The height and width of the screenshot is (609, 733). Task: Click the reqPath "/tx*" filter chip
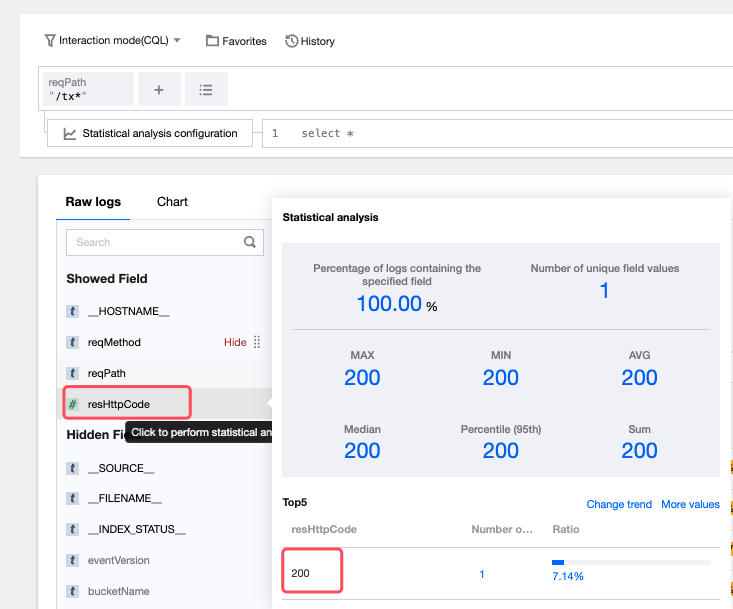pos(90,89)
